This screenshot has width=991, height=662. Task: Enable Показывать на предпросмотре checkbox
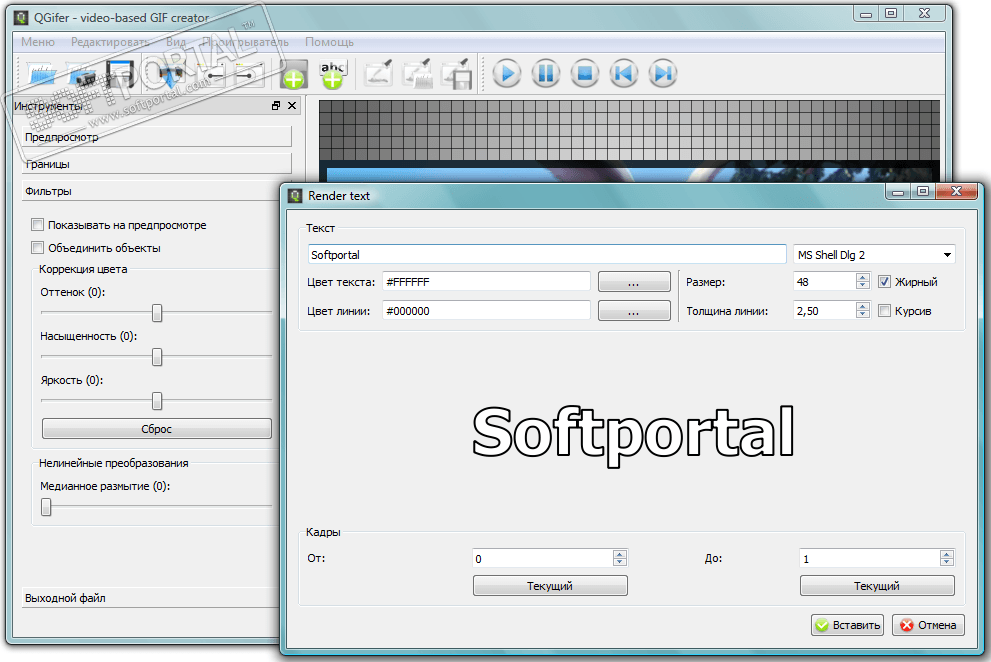coord(37,224)
